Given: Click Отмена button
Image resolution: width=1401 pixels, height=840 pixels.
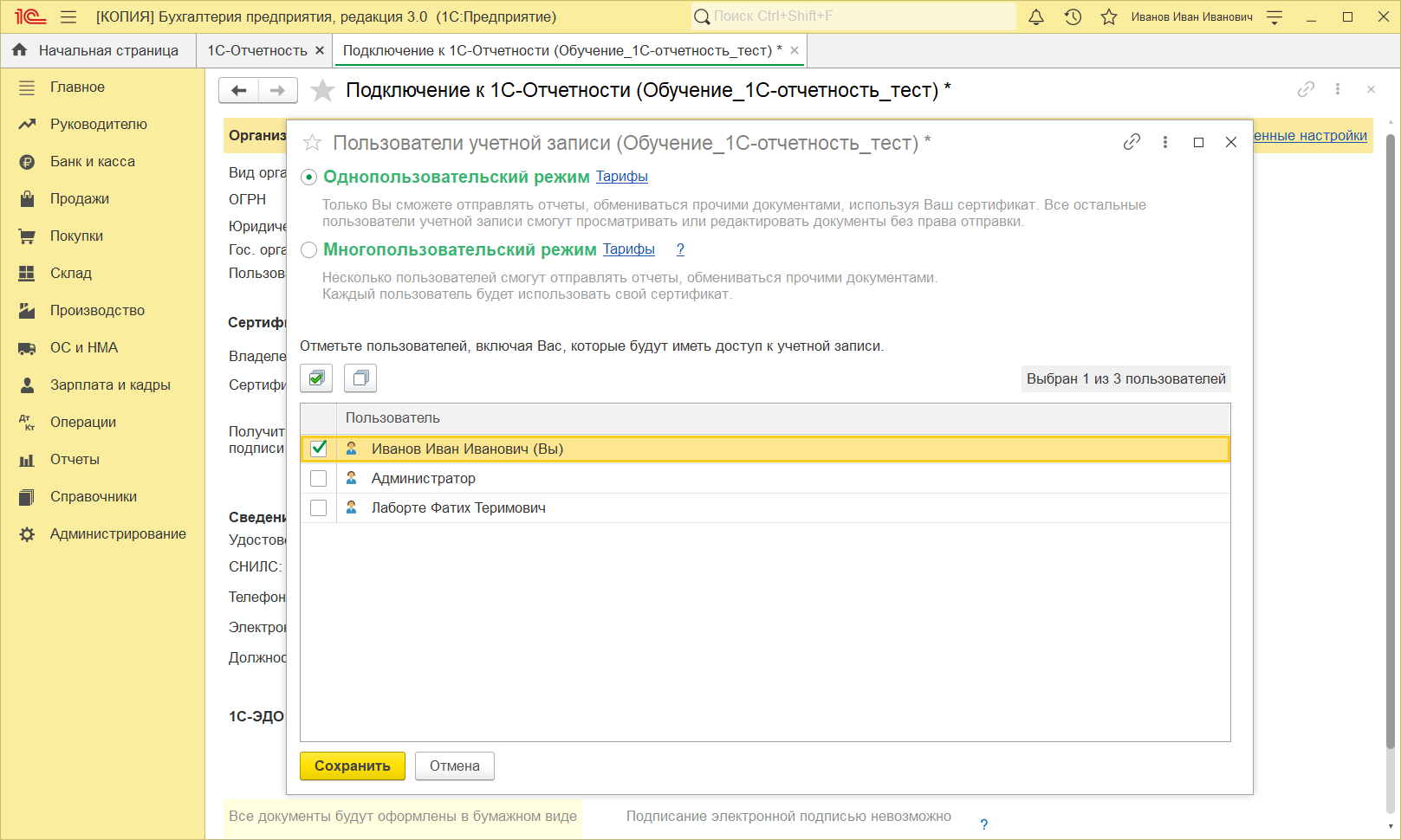Looking at the screenshot, I should (455, 766).
